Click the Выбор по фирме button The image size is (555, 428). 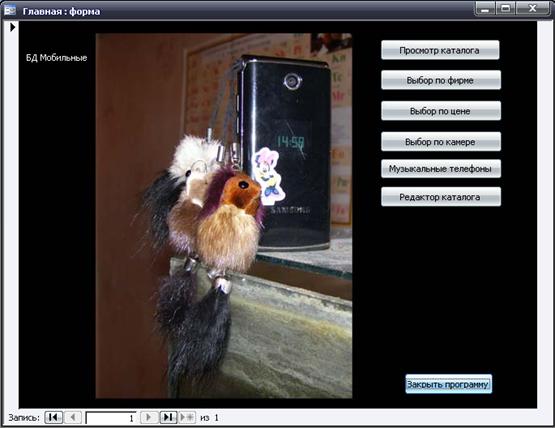click(x=441, y=80)
